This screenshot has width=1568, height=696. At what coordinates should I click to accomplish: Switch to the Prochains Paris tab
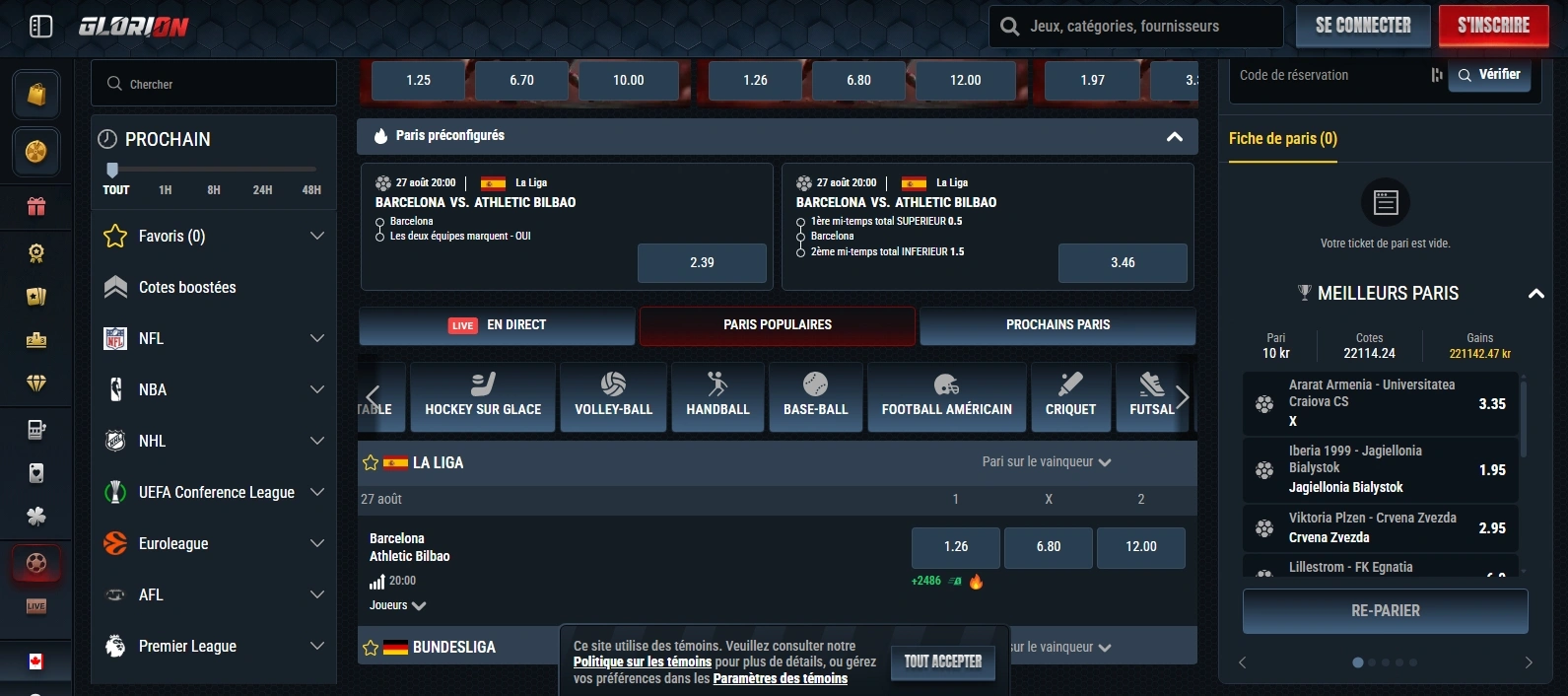[x=1057, y=325]
